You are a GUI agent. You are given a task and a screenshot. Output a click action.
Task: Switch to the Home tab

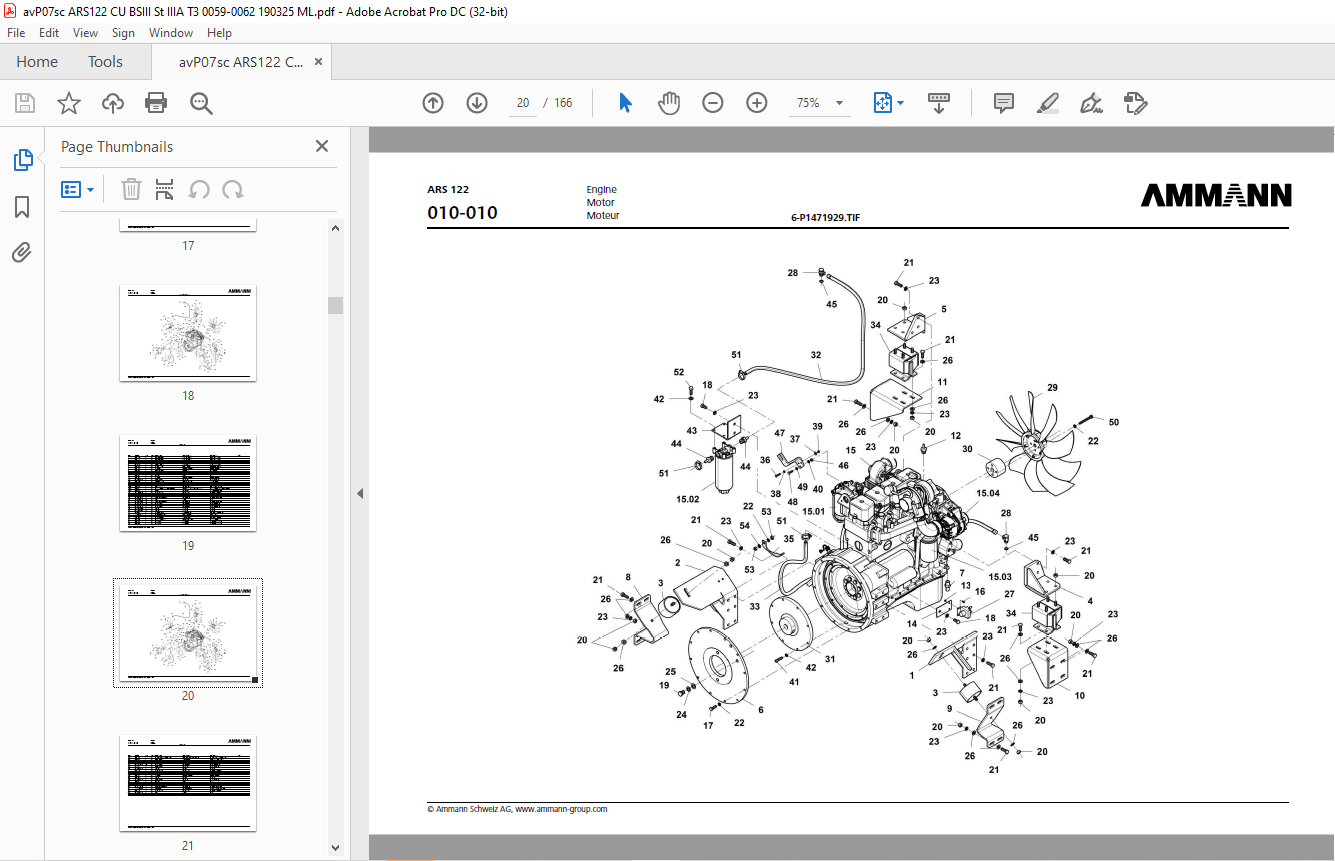[x=37, y=62]
